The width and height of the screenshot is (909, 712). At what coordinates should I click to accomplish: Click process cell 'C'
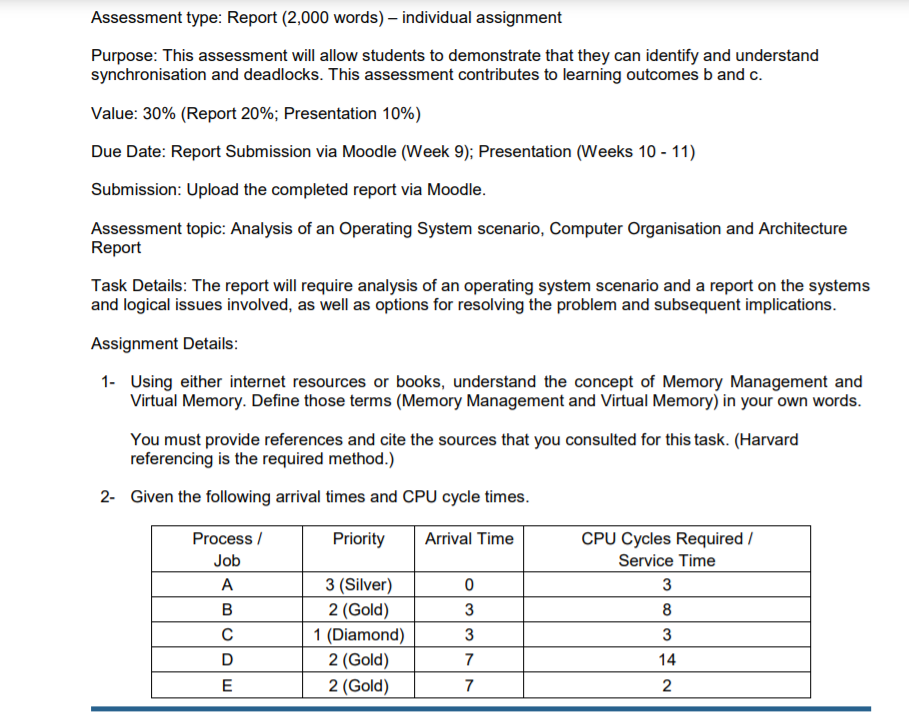tap(227, 635)
